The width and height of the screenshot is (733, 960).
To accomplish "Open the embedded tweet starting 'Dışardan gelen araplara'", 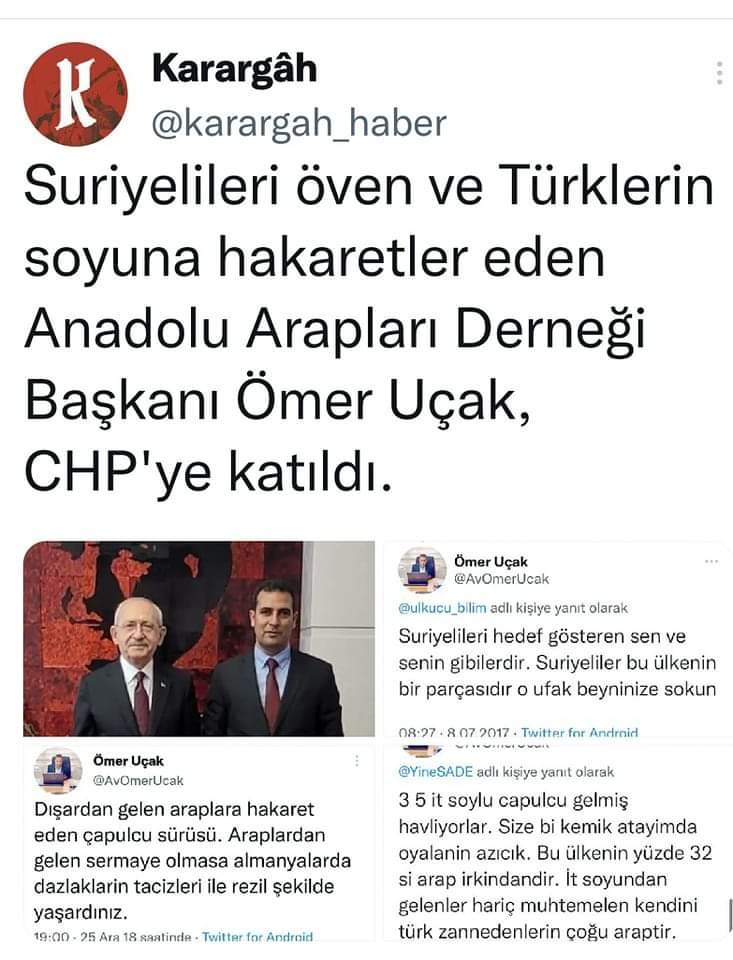I will (199, 842).
